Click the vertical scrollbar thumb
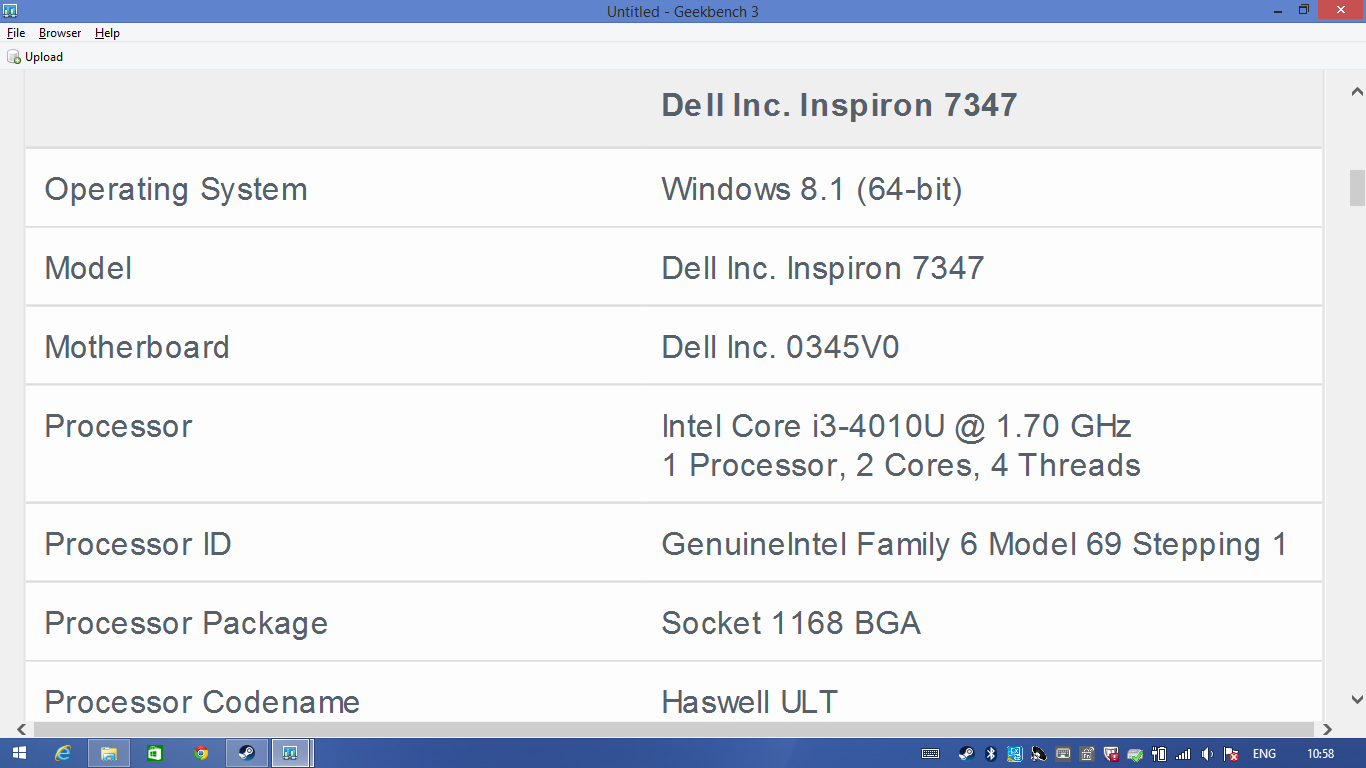 click(x=1357, y=187)
